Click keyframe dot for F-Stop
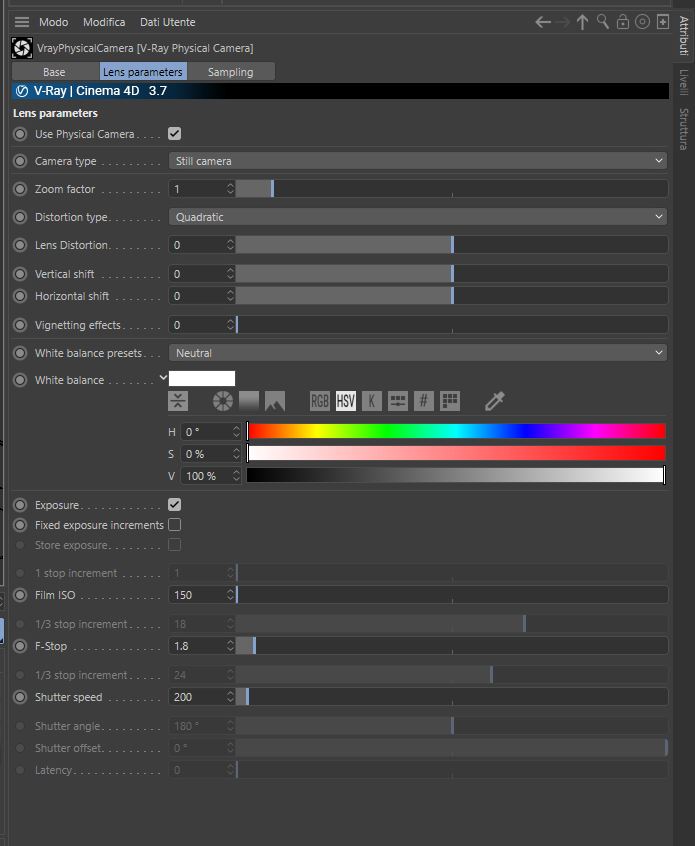Viewport: 695px width, 846px height. pyautogui.click(x=20, y=646)
